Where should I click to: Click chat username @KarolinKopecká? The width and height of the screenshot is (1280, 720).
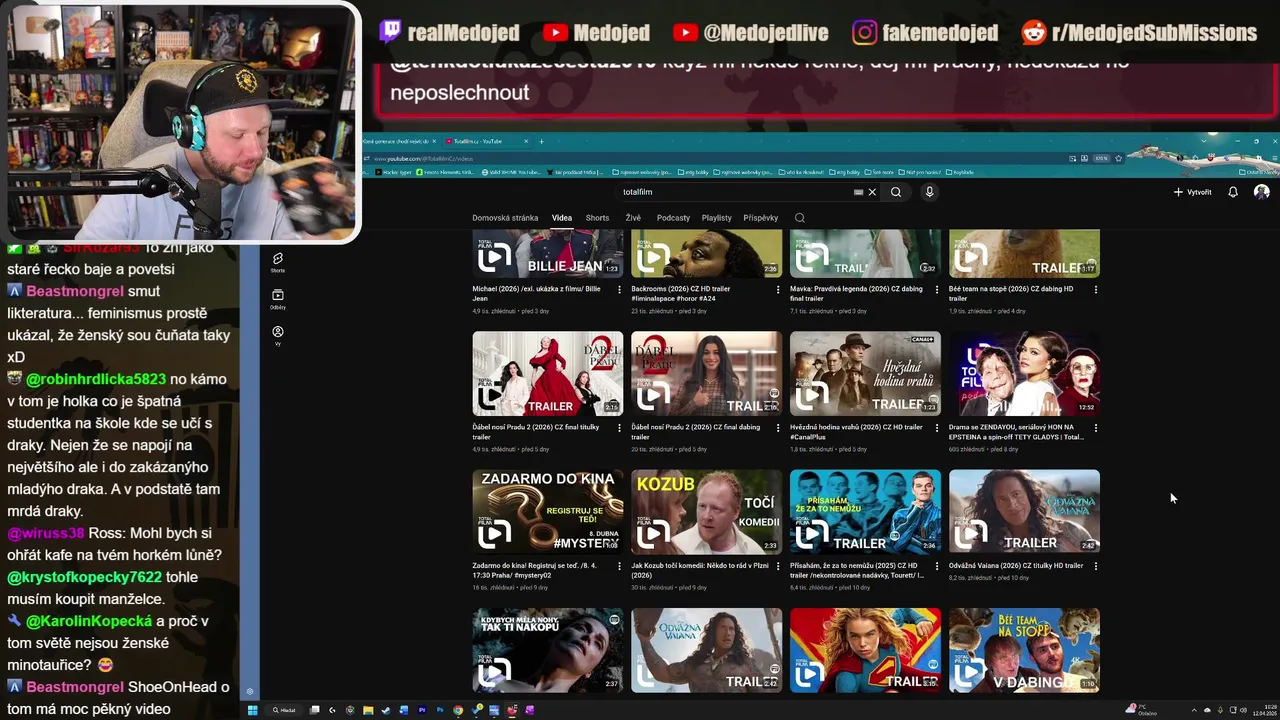point(89,622)
